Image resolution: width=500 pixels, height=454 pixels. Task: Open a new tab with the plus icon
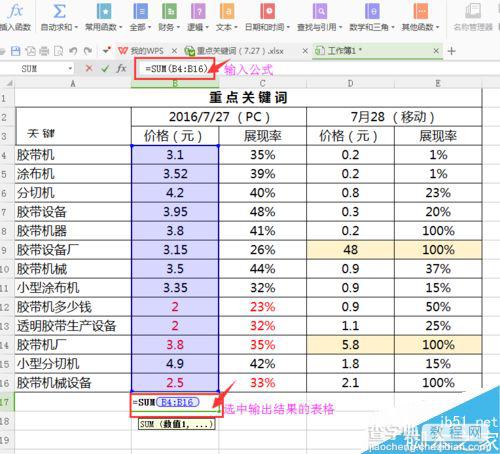(x=451, y=51)
